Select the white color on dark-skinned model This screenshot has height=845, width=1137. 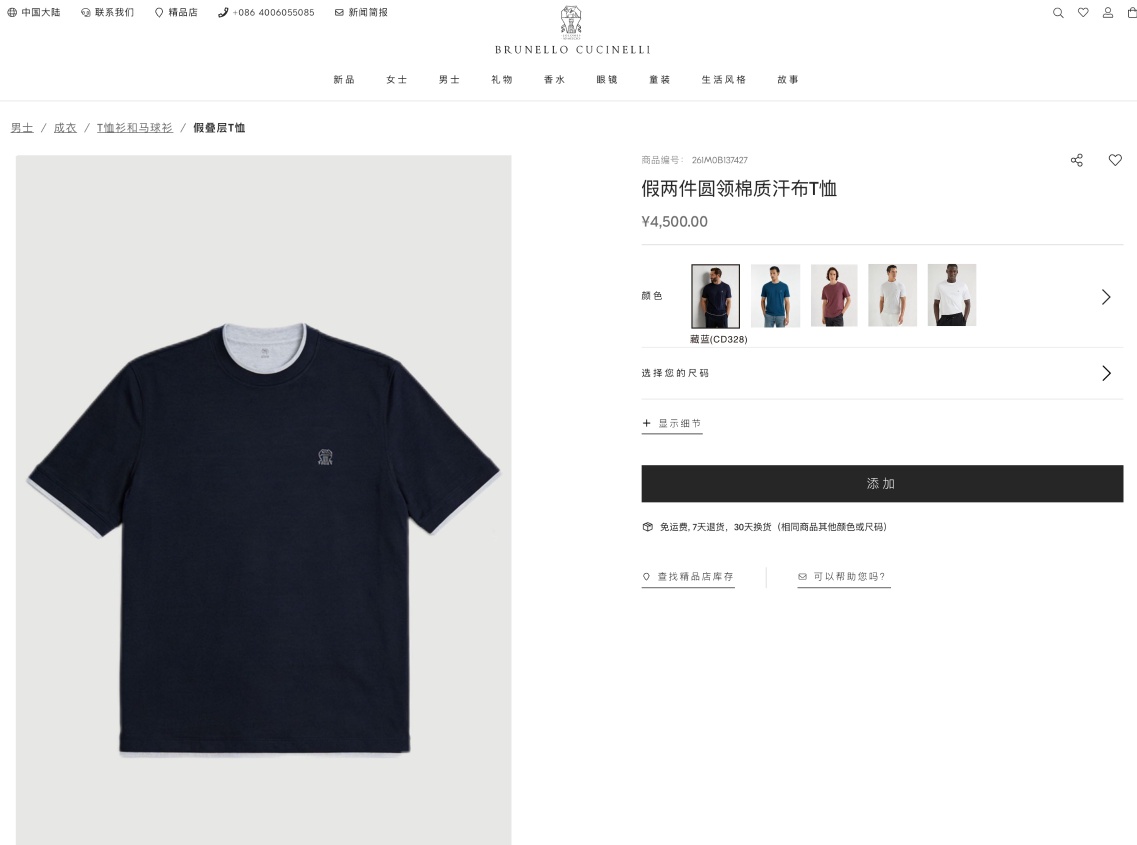point(951,295)
